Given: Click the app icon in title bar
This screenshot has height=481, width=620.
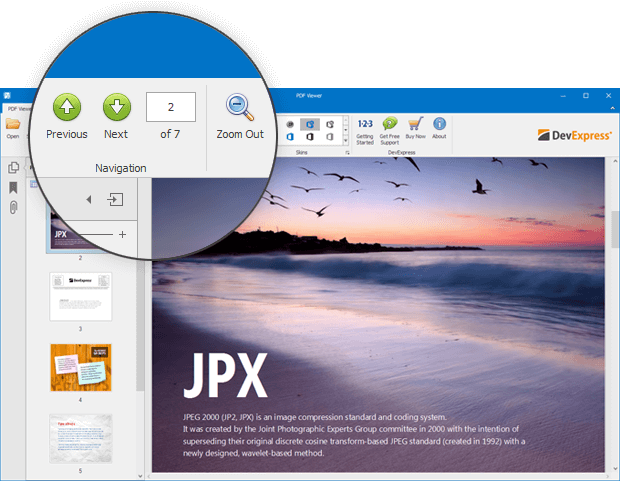Looking at the screenshot, I should click(7, 95).
